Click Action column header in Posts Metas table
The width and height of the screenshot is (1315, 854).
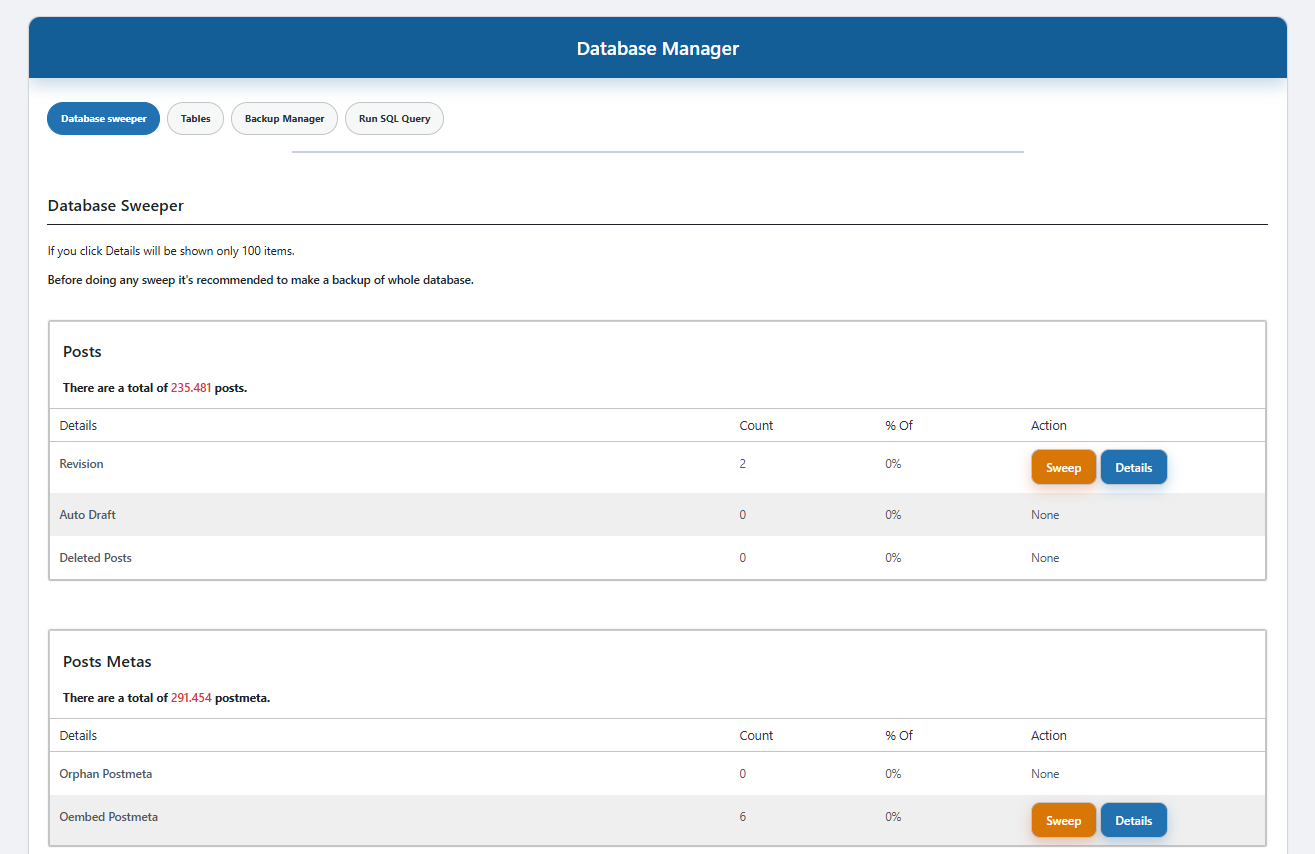[1048, 735]
